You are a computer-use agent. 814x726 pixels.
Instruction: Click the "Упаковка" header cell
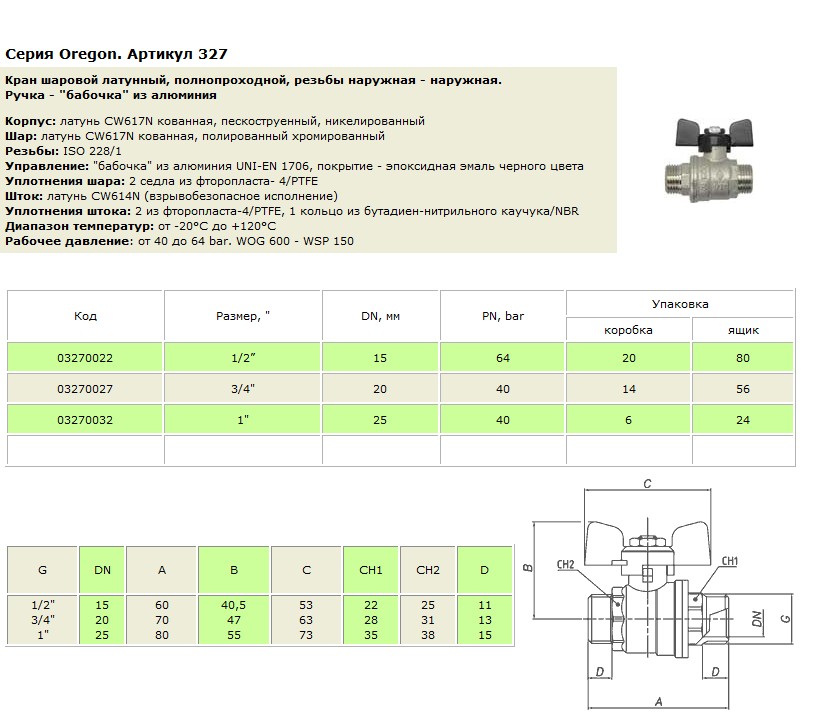pos(680,303)
